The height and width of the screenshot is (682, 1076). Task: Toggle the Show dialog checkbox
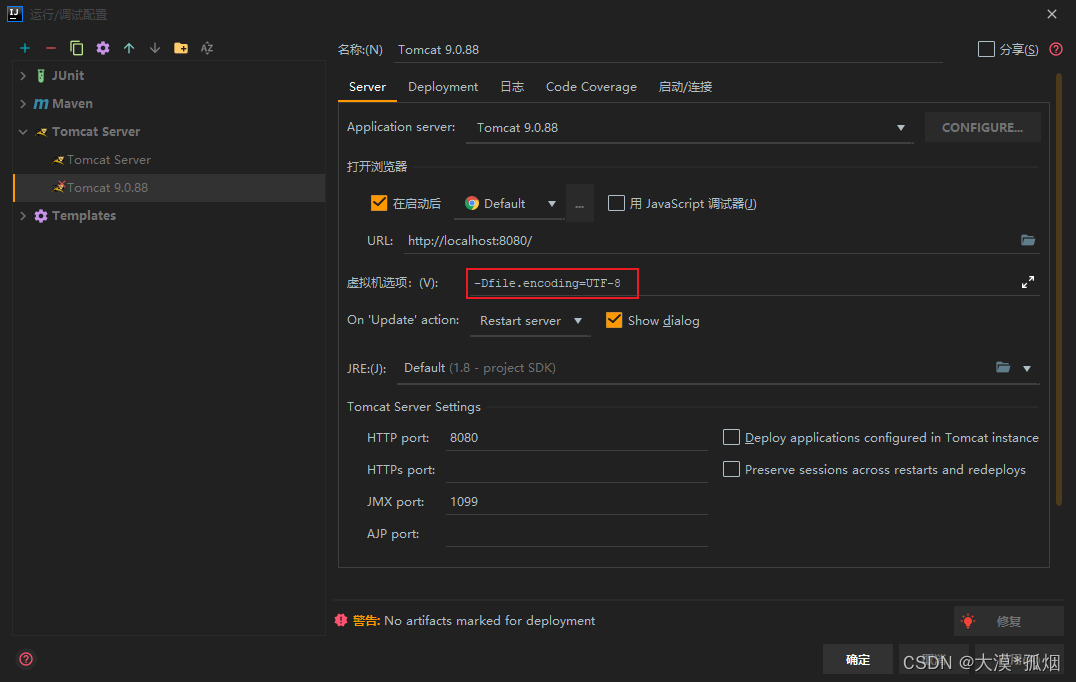[614, 320]
